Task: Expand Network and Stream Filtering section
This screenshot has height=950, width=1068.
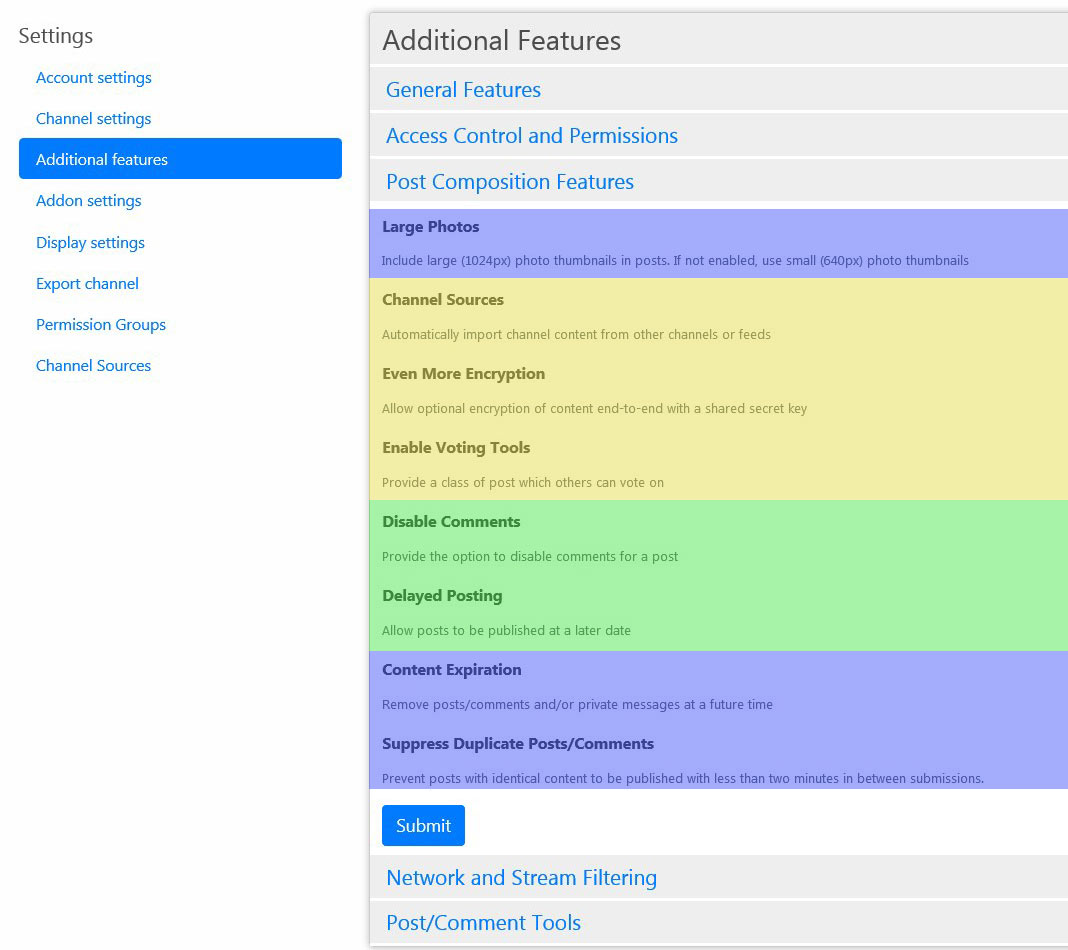Action: (x=521, y=878)
